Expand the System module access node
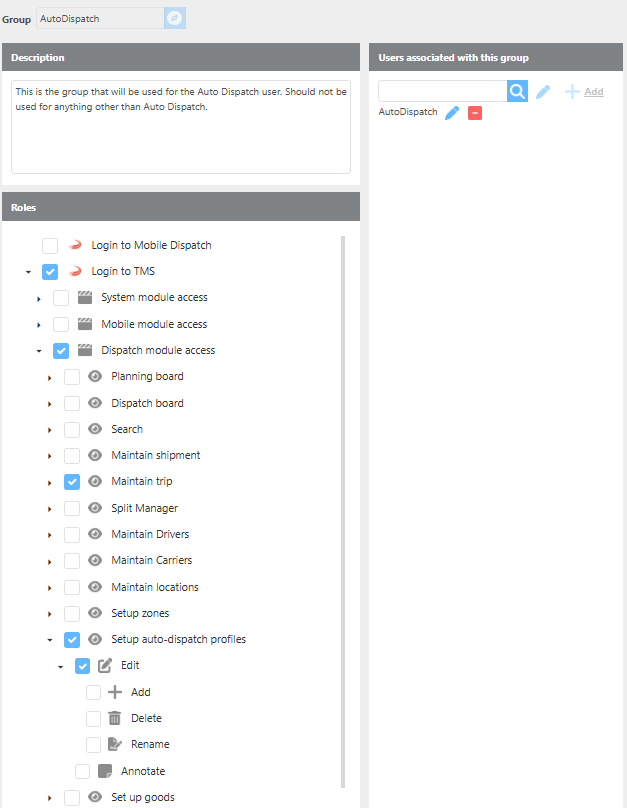Viewport: 627px width, 808px height. (39, 298)
